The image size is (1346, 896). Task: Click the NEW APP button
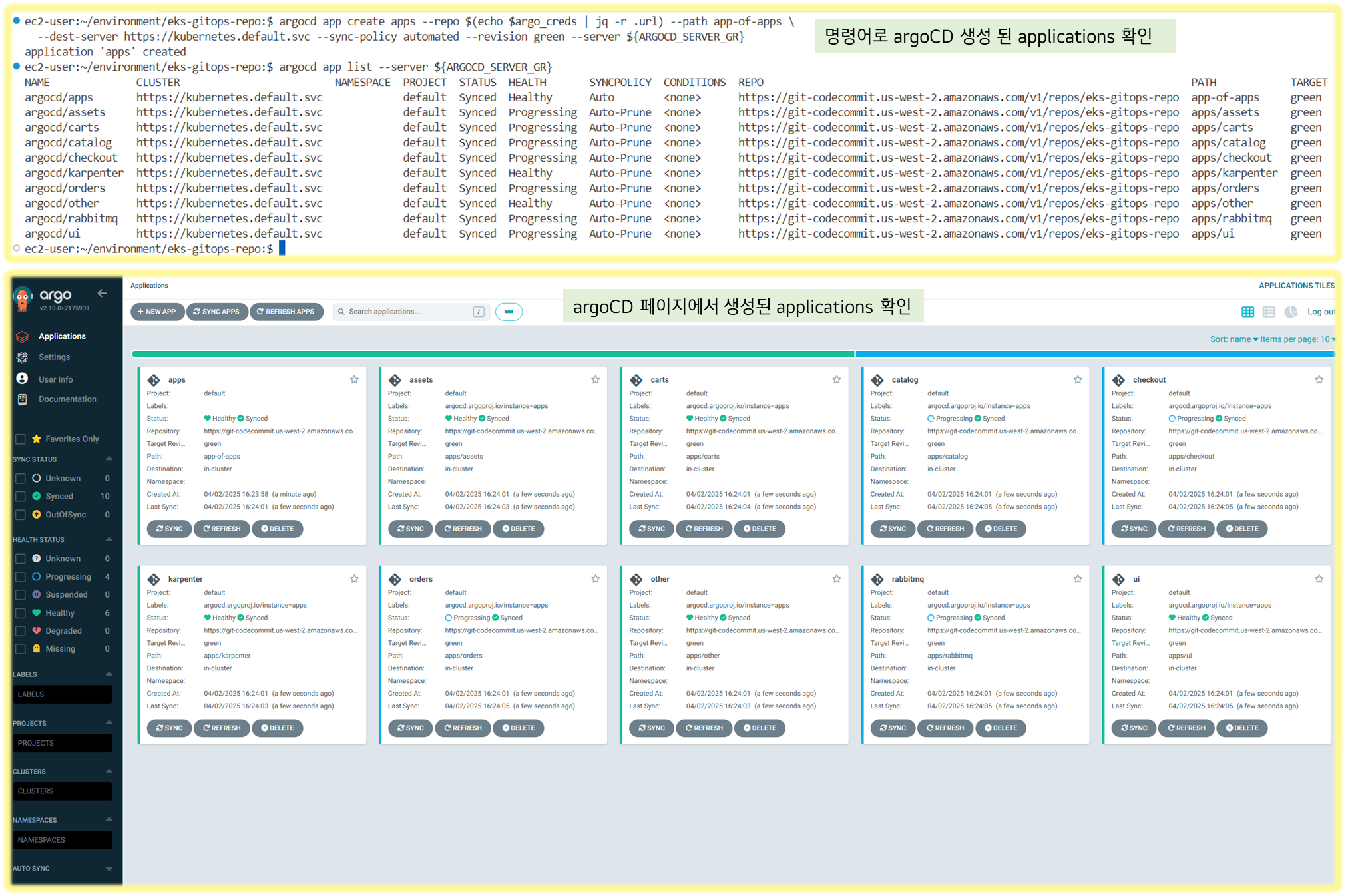pos(157,312)
